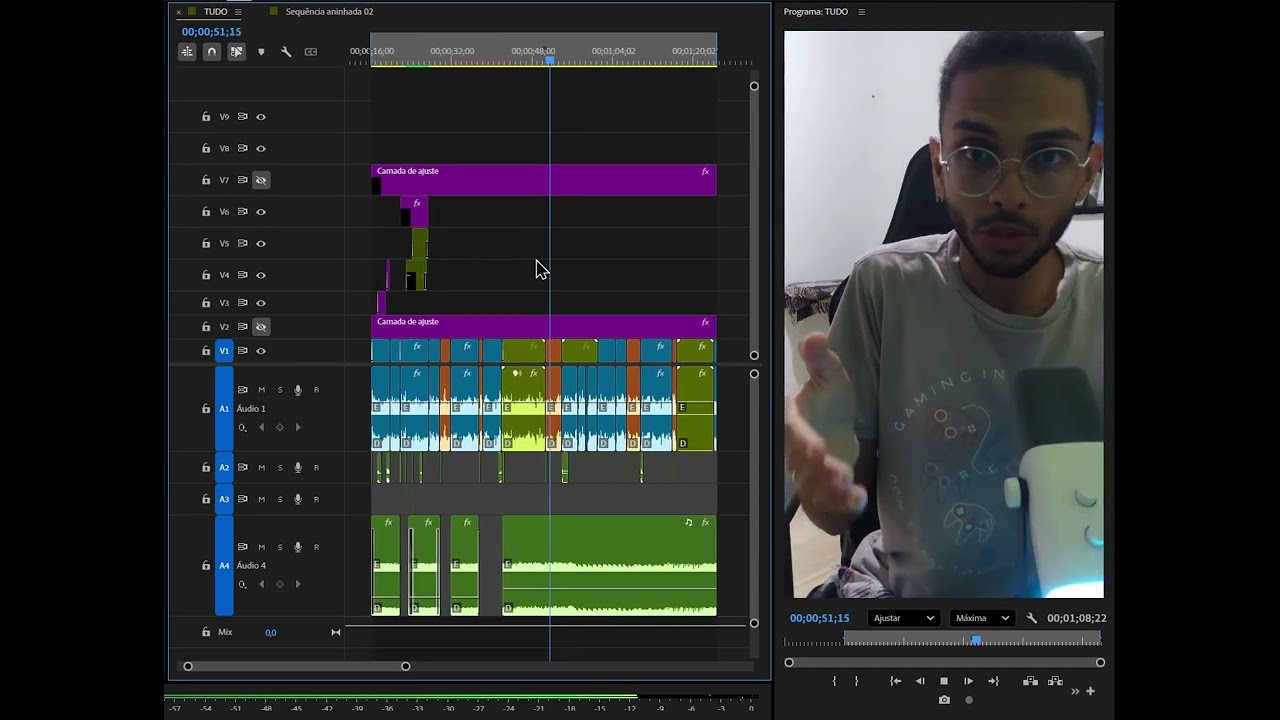Image resolution: width=1280 pixels, height=720 pixels.
Task: Click the captions CC icon
Action: [x=310, y=52]
